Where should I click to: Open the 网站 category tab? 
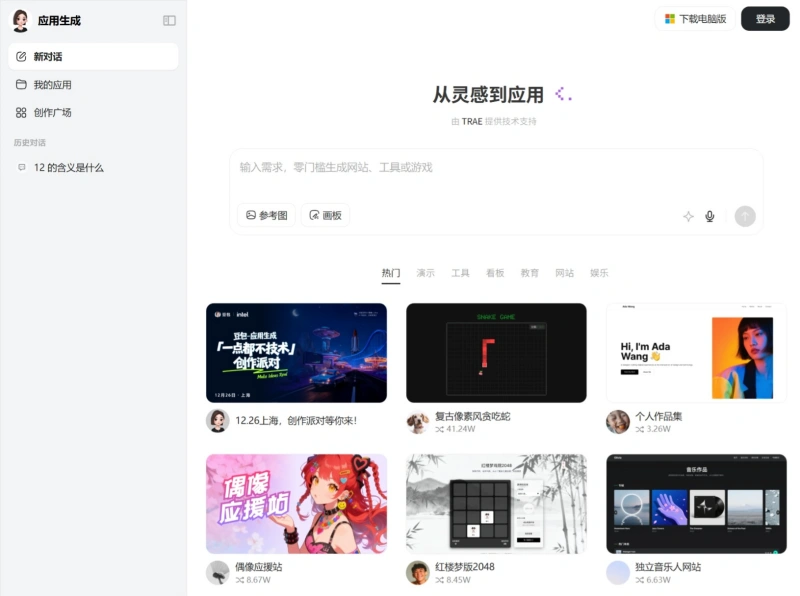click(x=565, y=272)
